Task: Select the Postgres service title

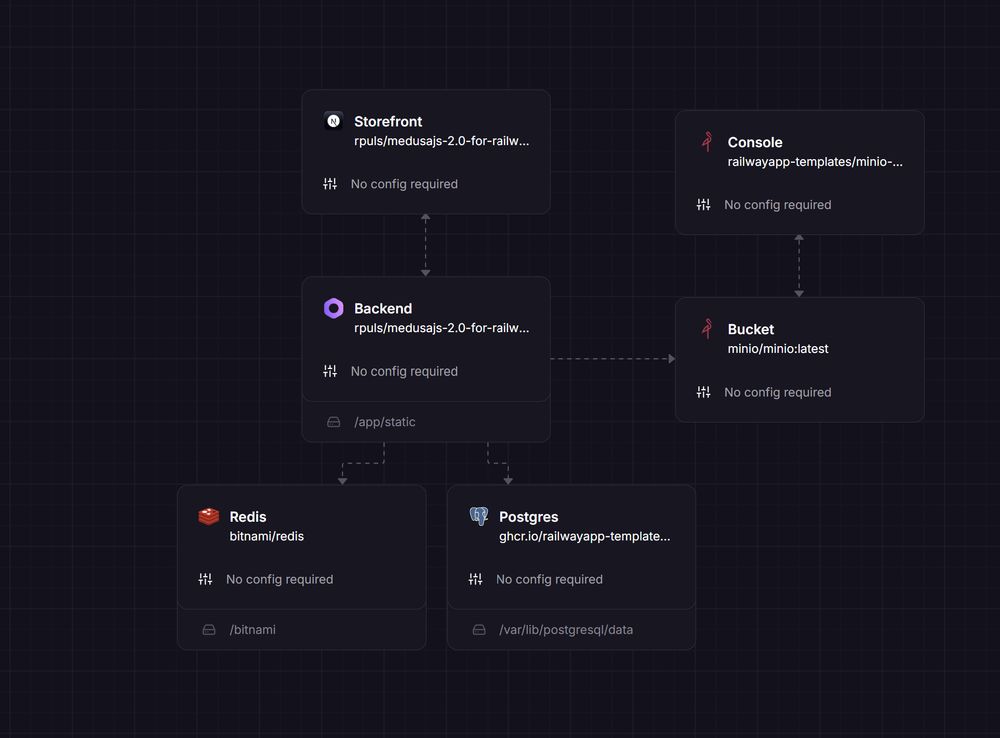Action: tap(528, 517)
